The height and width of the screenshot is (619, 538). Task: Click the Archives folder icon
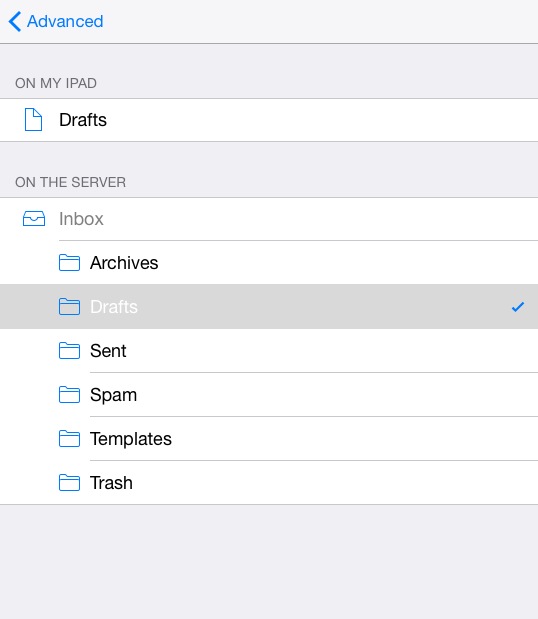coord(69,263)
